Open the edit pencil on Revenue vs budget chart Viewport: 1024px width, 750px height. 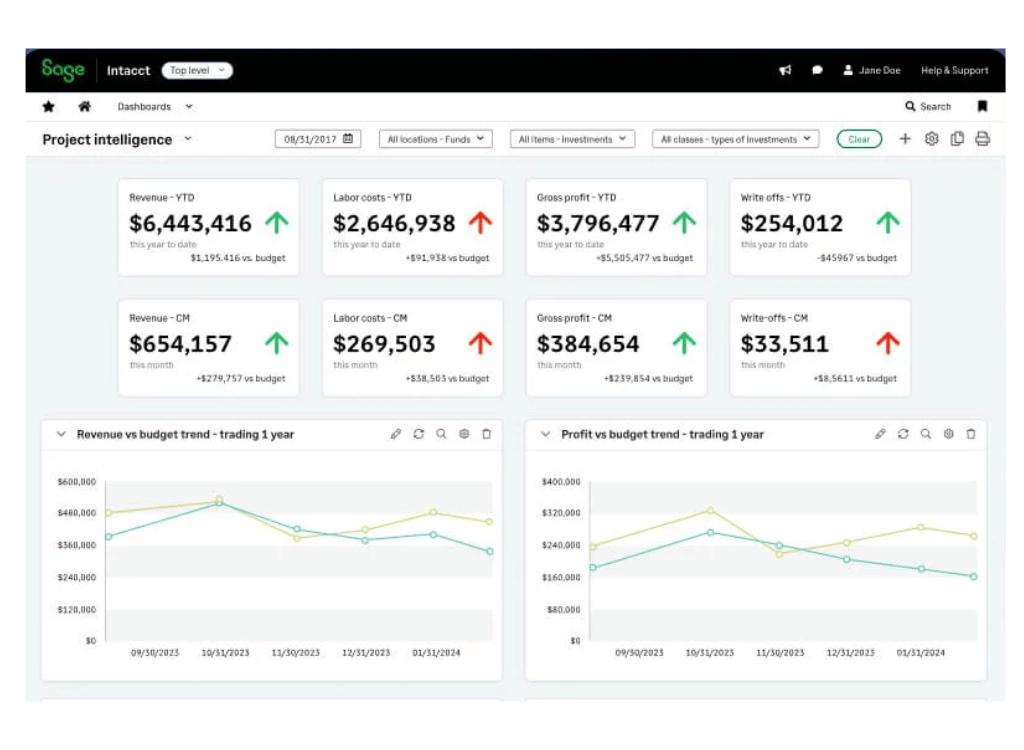(x=397, y=434)
